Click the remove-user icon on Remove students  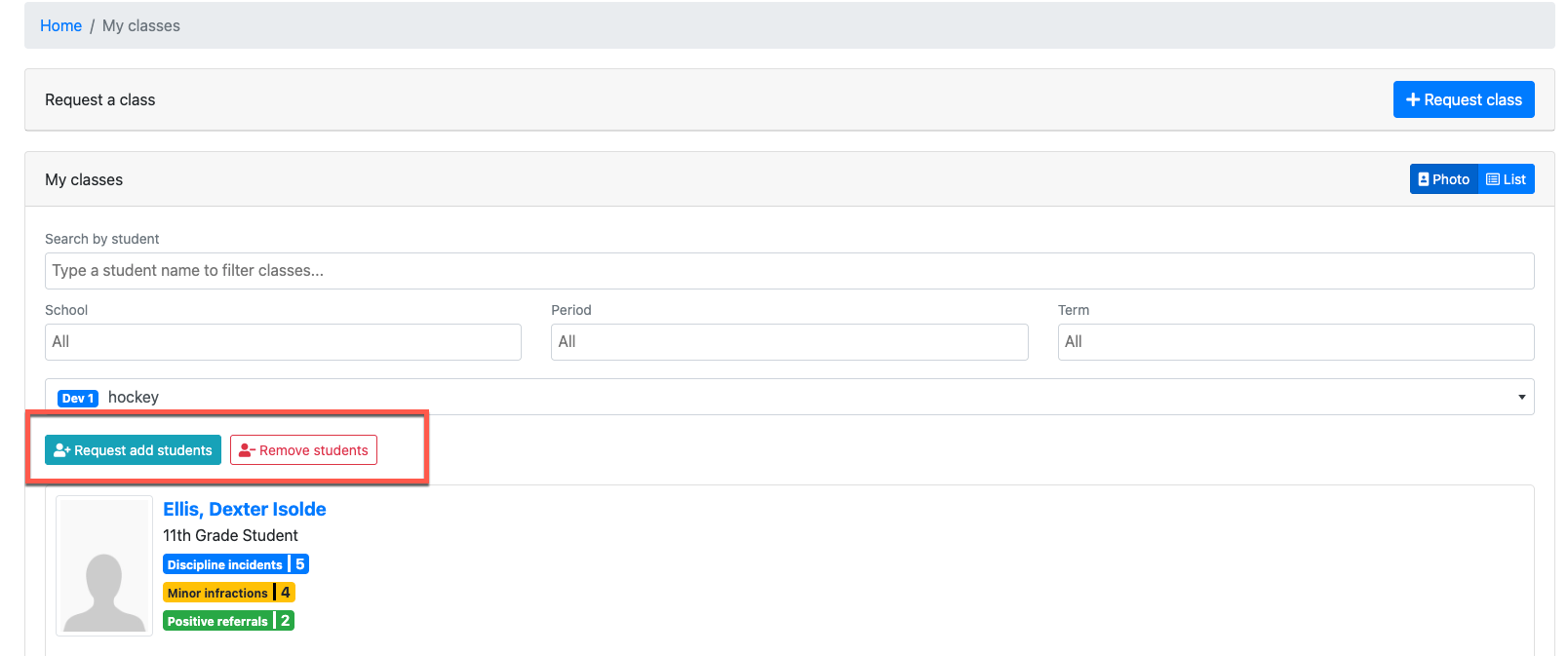tap(247, 450)
